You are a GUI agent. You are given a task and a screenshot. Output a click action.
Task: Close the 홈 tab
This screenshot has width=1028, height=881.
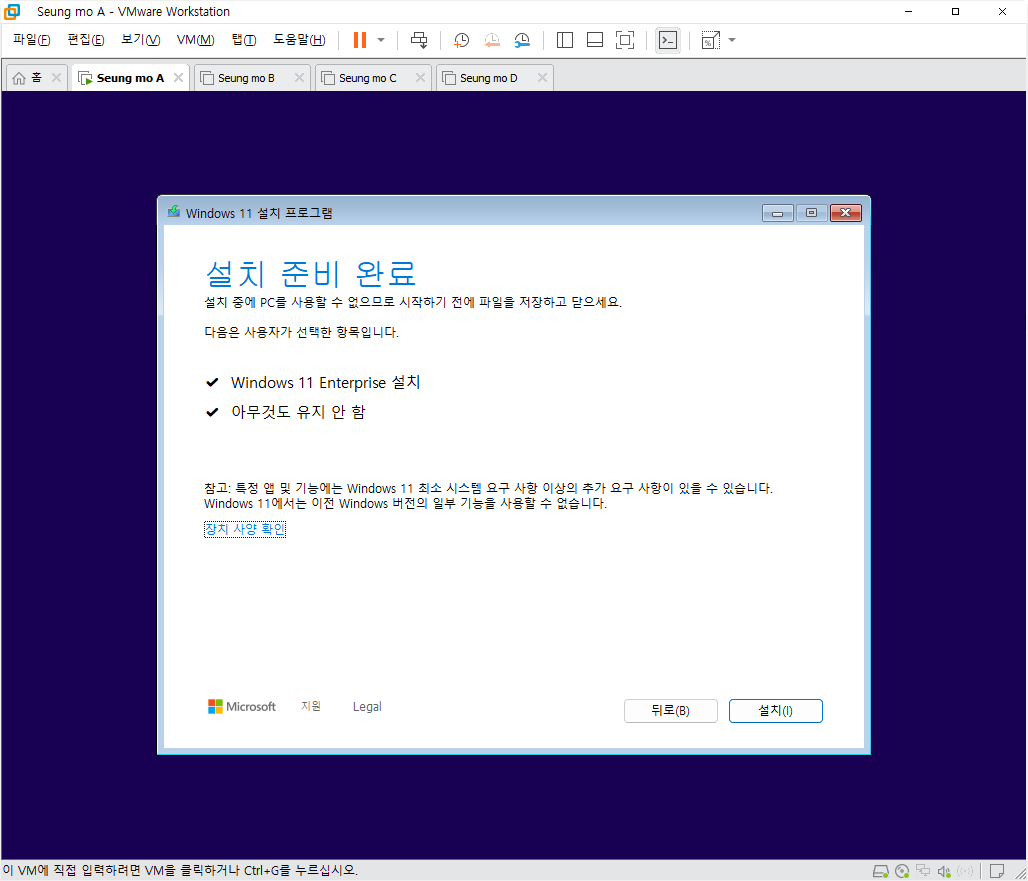click(x=56, y=77)
